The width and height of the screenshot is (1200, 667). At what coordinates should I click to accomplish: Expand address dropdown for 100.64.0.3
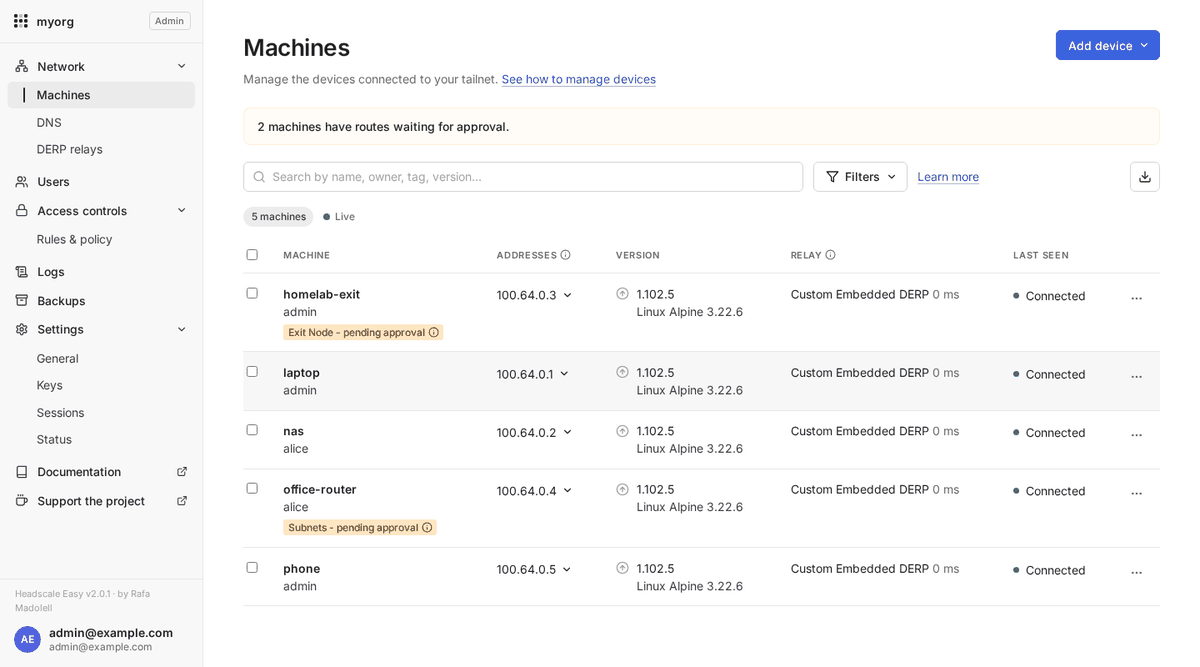[x=568, y=295]
